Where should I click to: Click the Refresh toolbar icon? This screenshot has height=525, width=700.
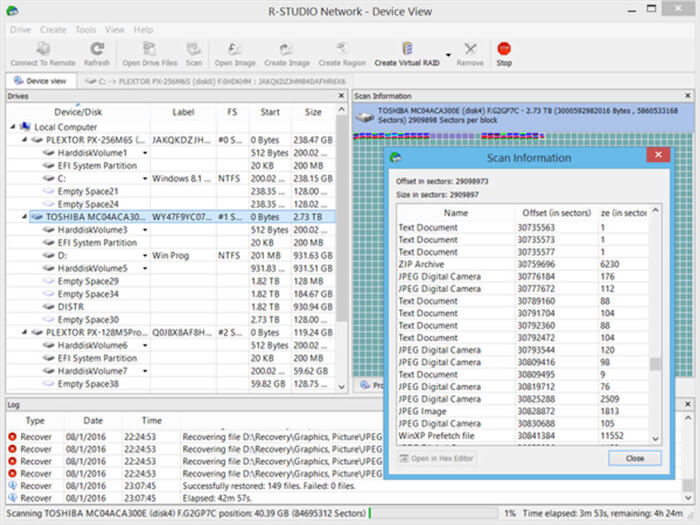[97, 54]
